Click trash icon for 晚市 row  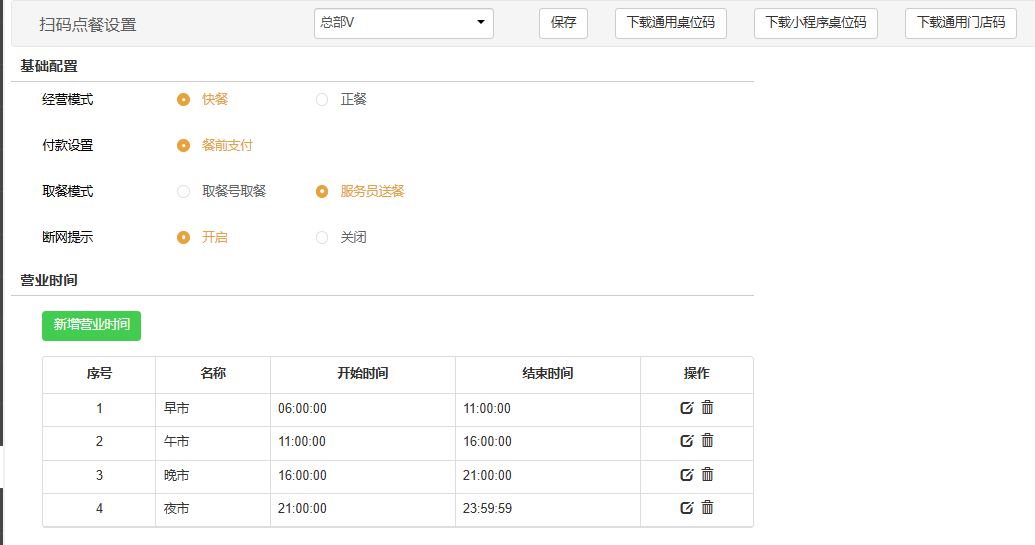pyautogui.click(x=707, y=475)
